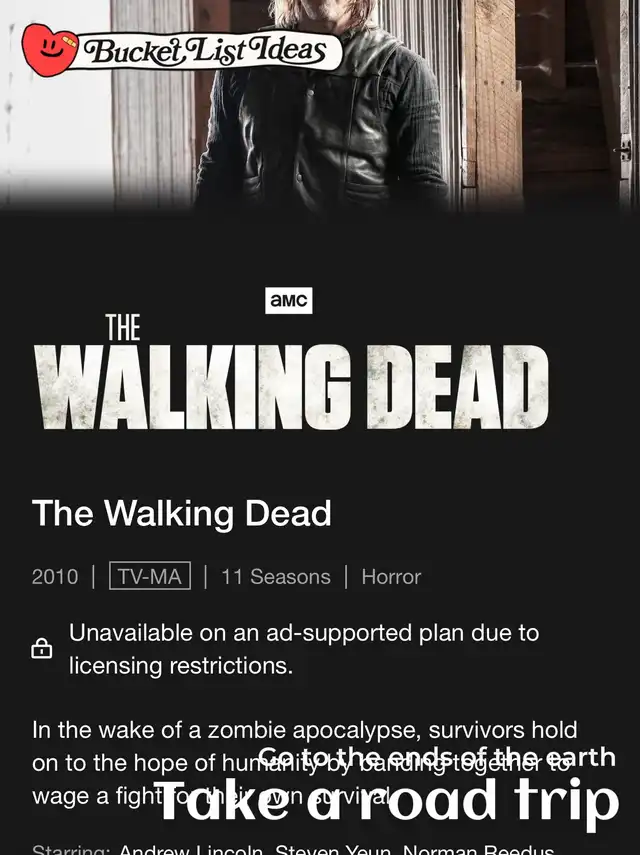Viewport: 640px width, 855px height.
Task: Tap the ad-supported plan licensing restrictions message
Action: click(304, 649)
